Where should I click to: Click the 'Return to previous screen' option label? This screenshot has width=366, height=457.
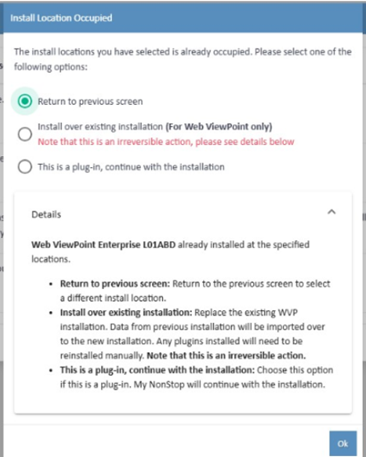point(90,101)
